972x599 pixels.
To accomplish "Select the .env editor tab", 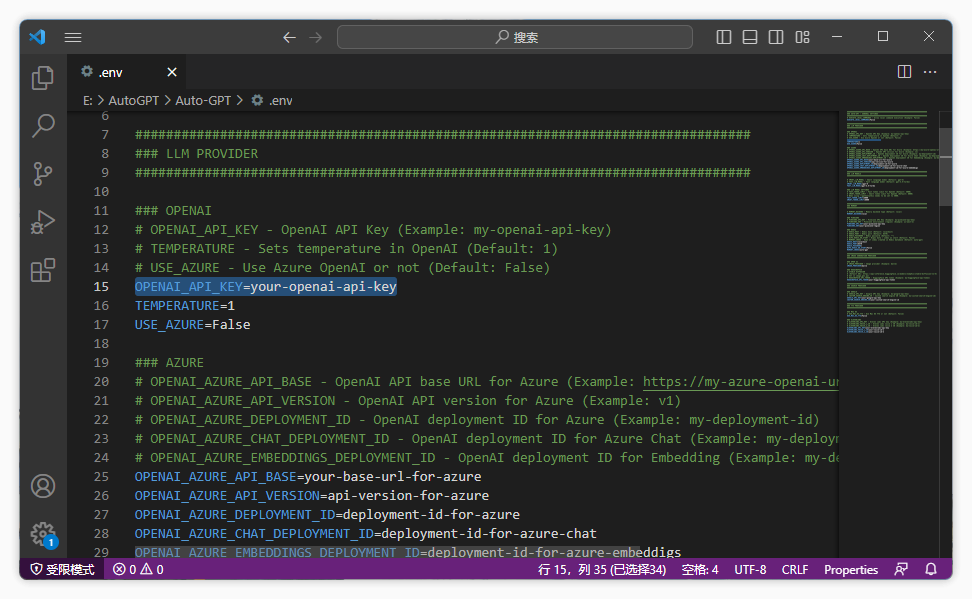I will click(110, 72).
